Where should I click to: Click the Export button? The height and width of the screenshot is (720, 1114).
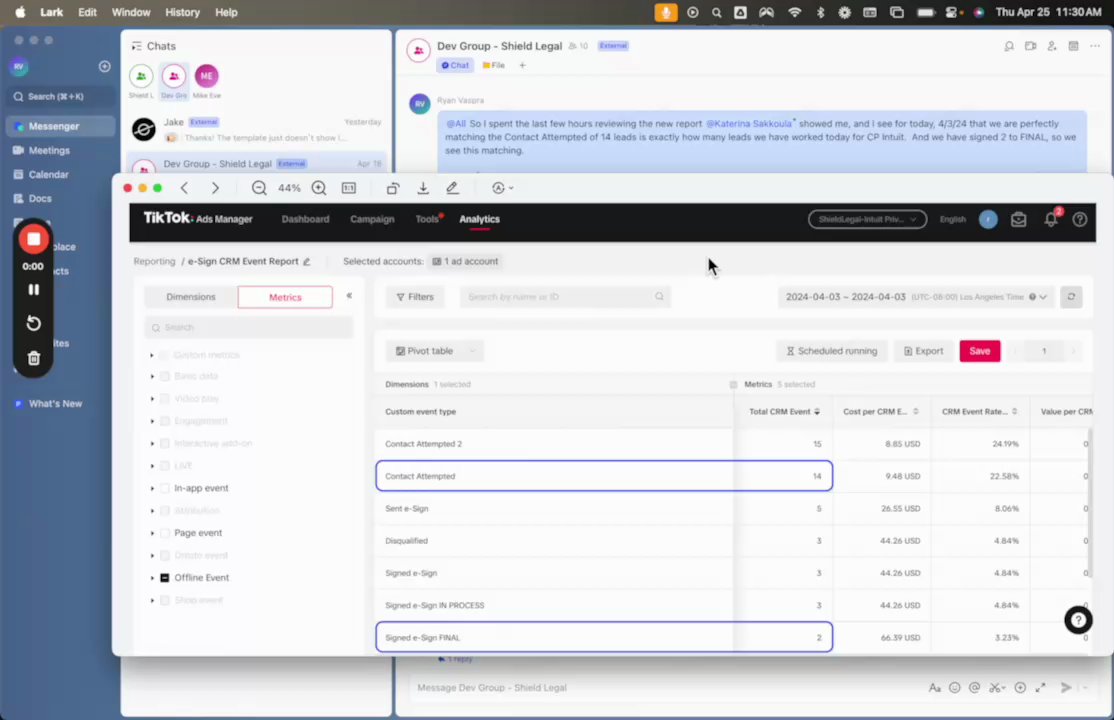click(924, 351)
